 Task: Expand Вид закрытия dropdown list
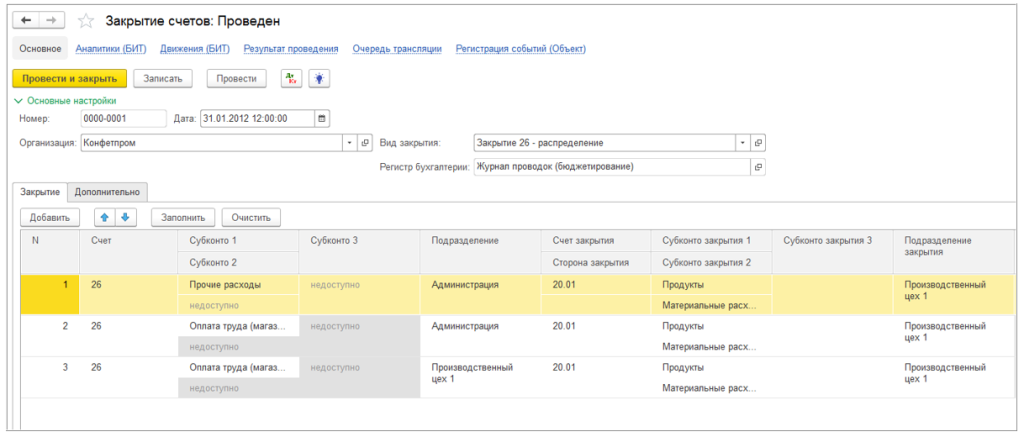[x=743, y=142]
